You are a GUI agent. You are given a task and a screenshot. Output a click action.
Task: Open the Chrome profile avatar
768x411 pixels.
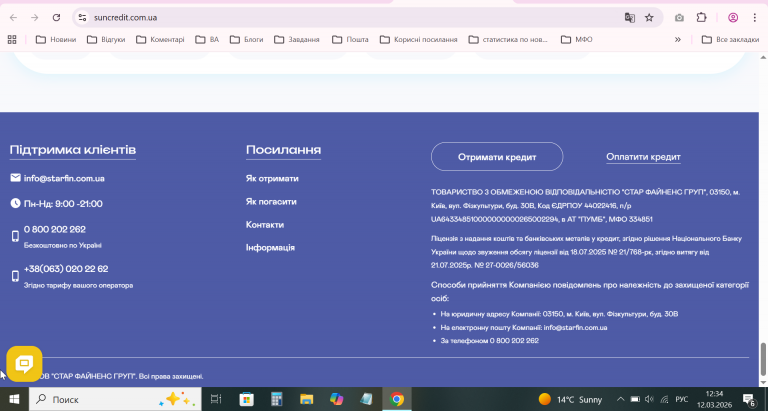tap(733, 18)
